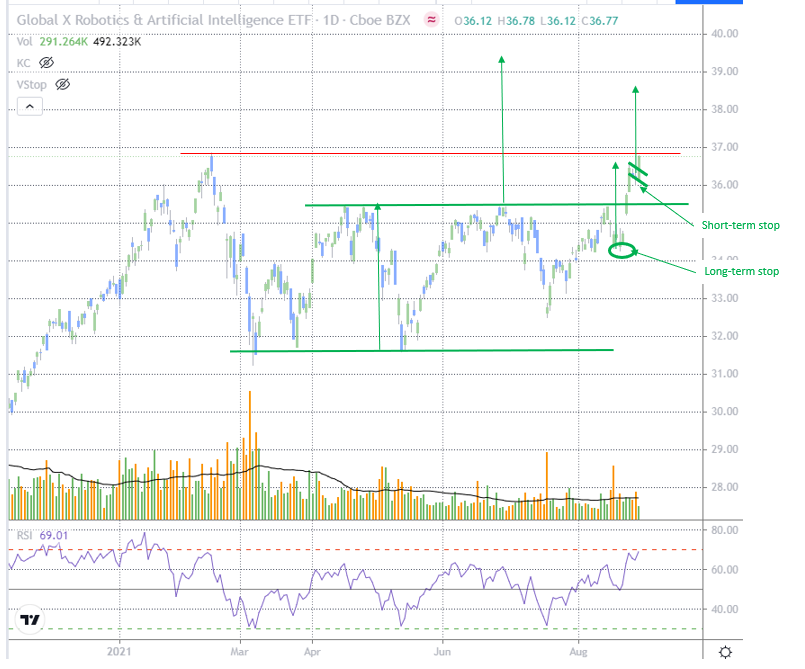The image size is (805, 669).
Task: Click the VStop indicator label
Action: (31, 85)
